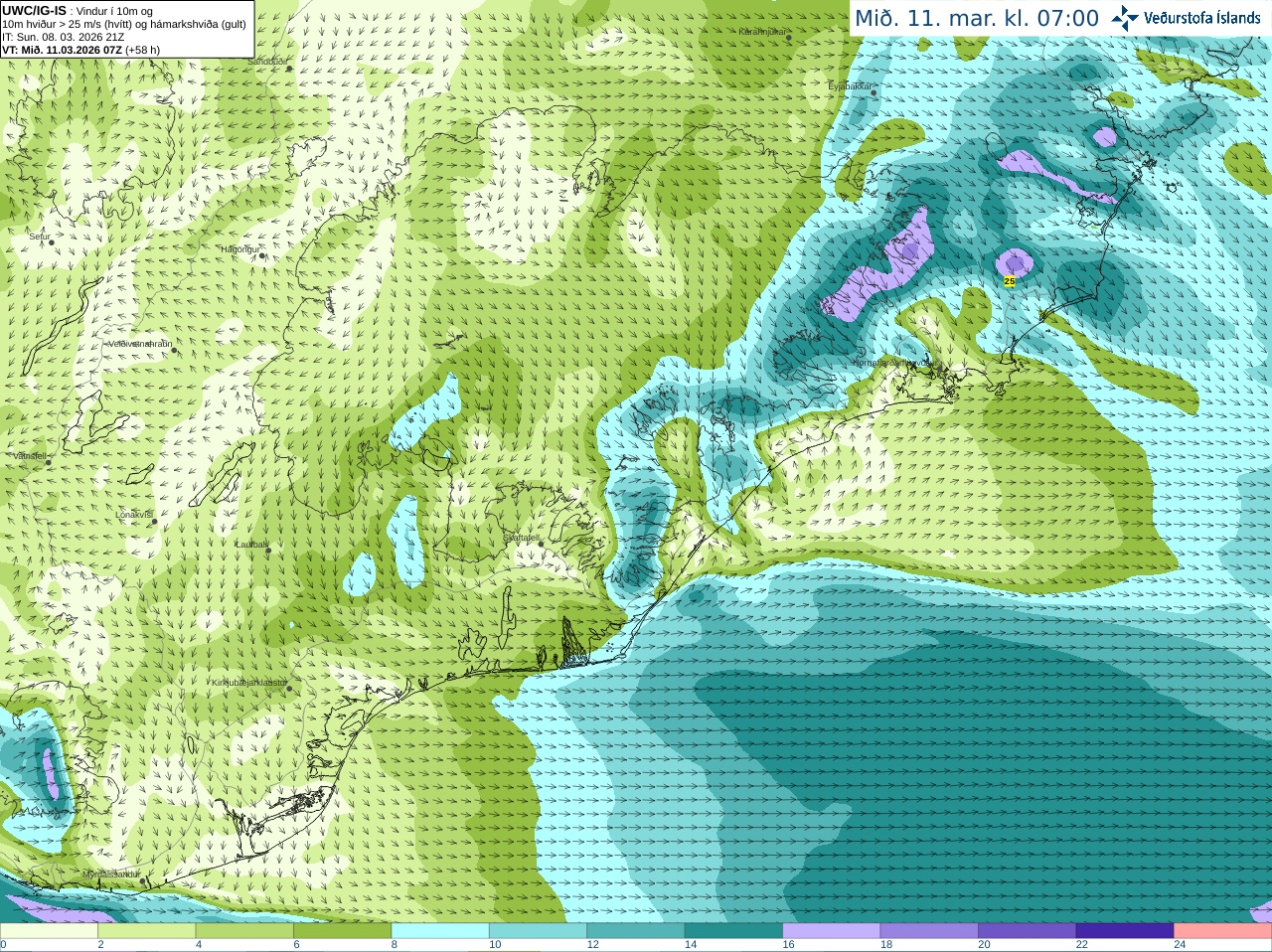Click the legend value '24'
This screenshot has width=1272, height=952.
(1180, 945)
